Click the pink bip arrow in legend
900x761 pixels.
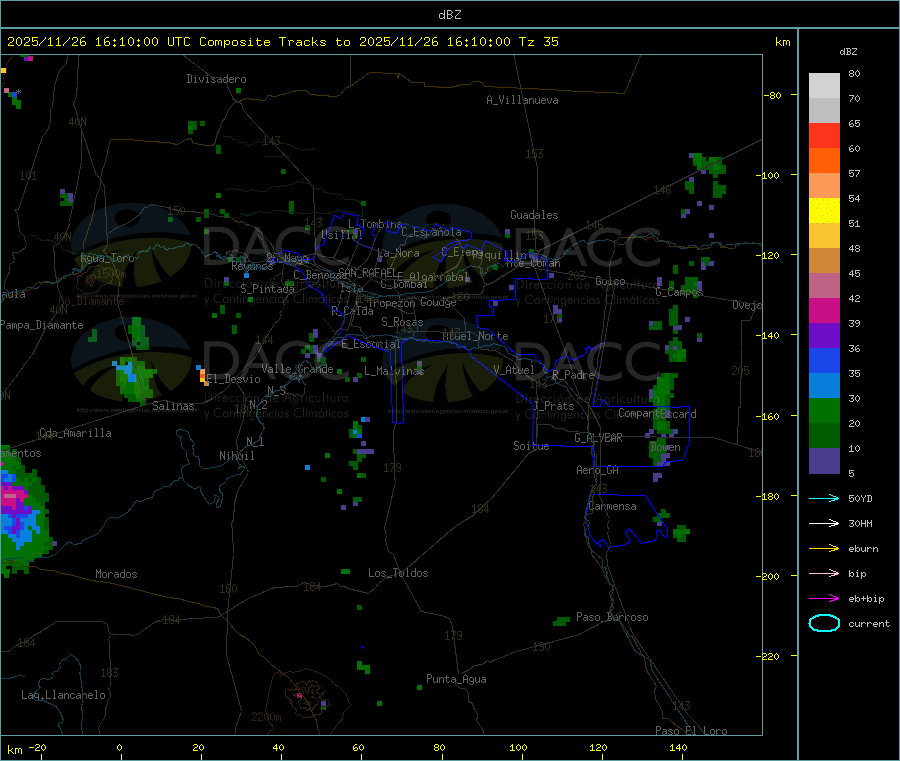[824, 573]
